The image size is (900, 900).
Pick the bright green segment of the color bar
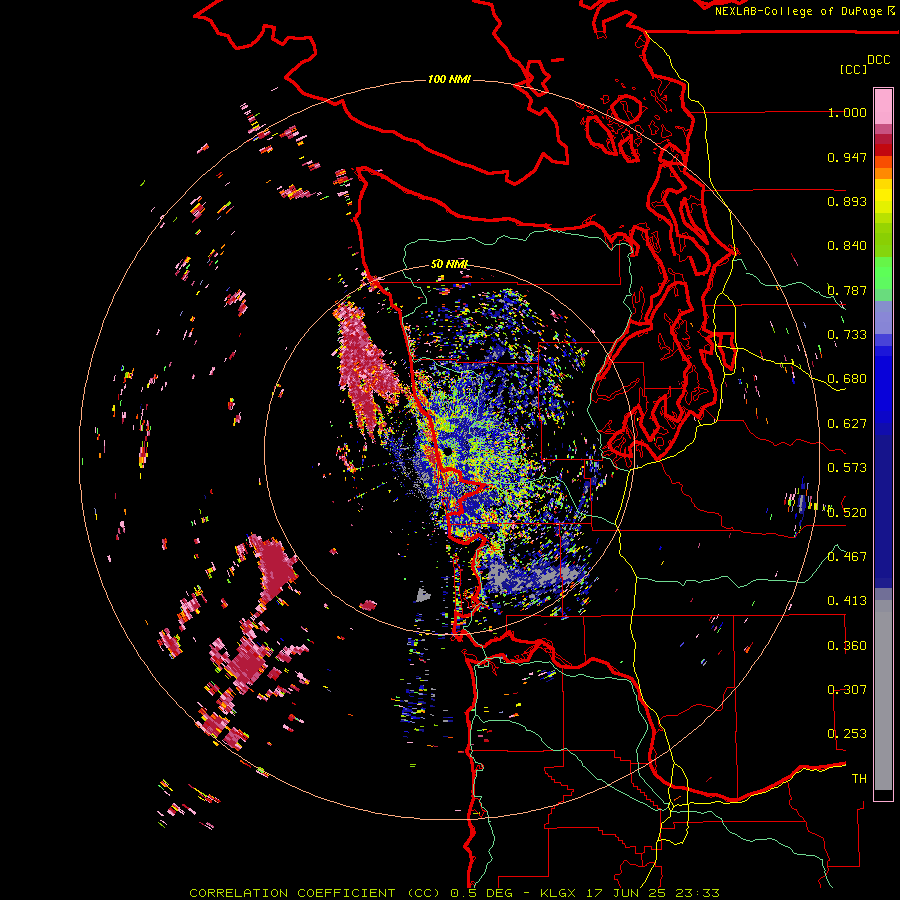coord(883,273)
